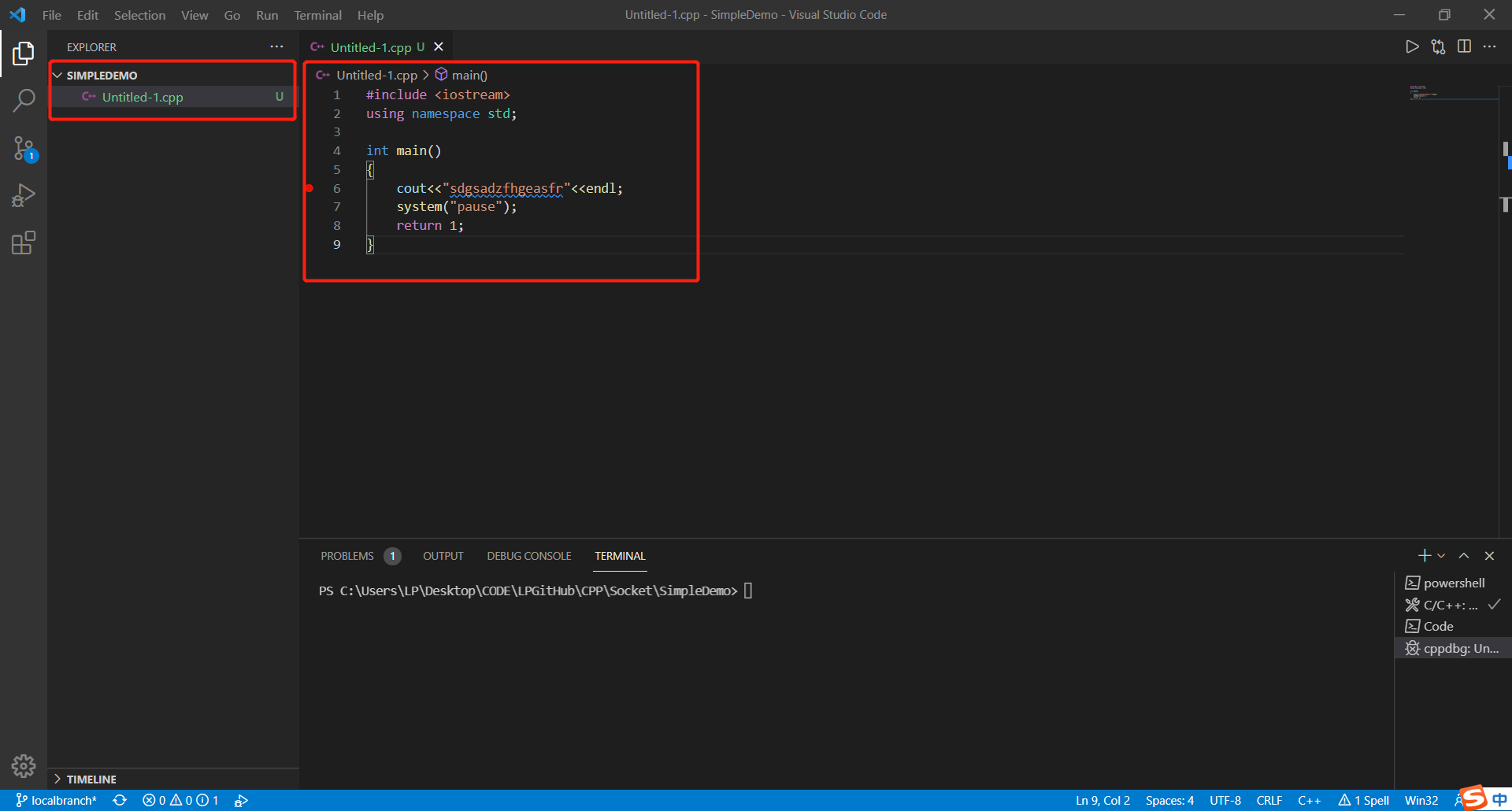Open Untitled-1.cpp in the Explorer tree

tap(172, 97)
